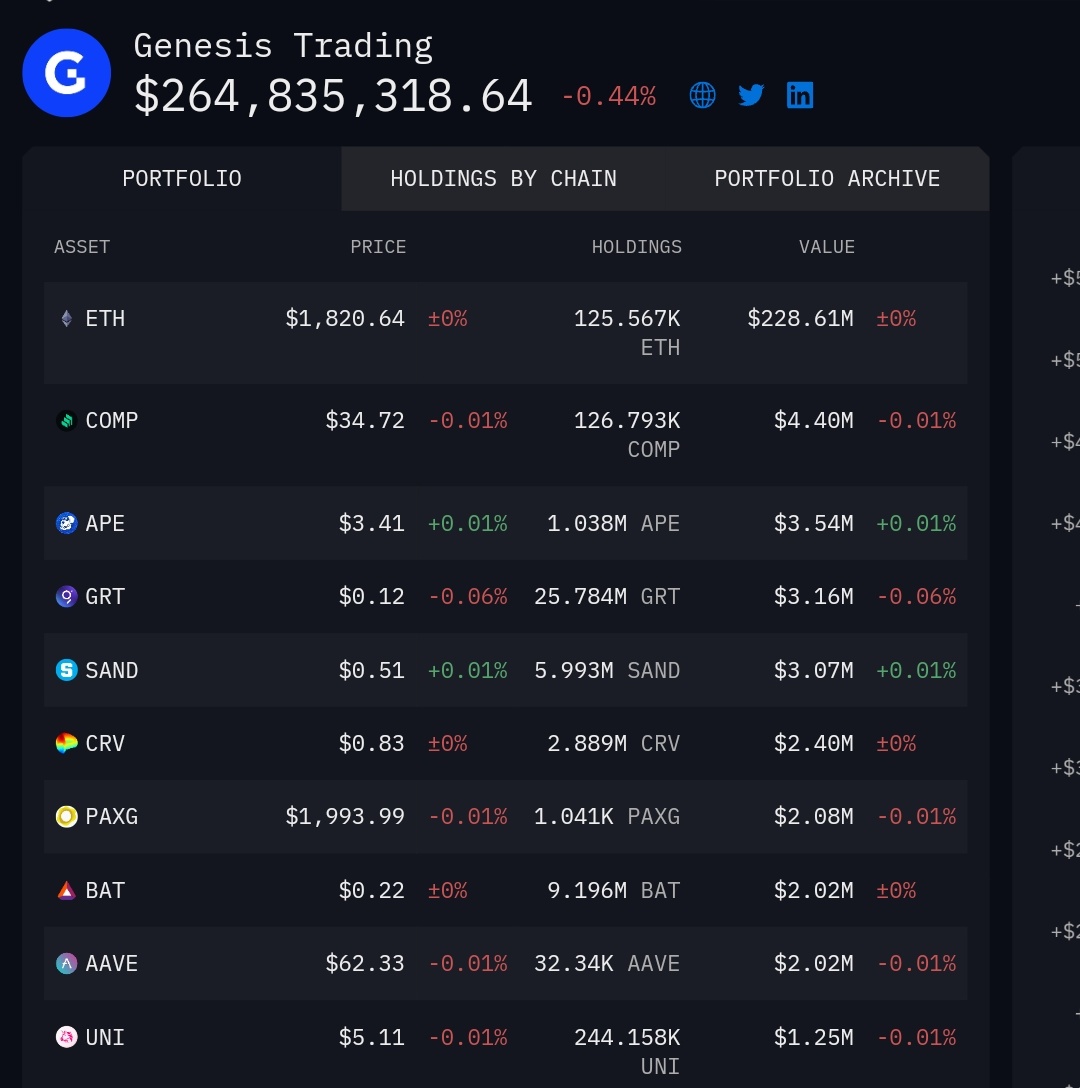This screenshot has width=1080, height=1088.
Task: Open the Twitter bird icon
Action: pyautogui.click(x=751, y=95)
